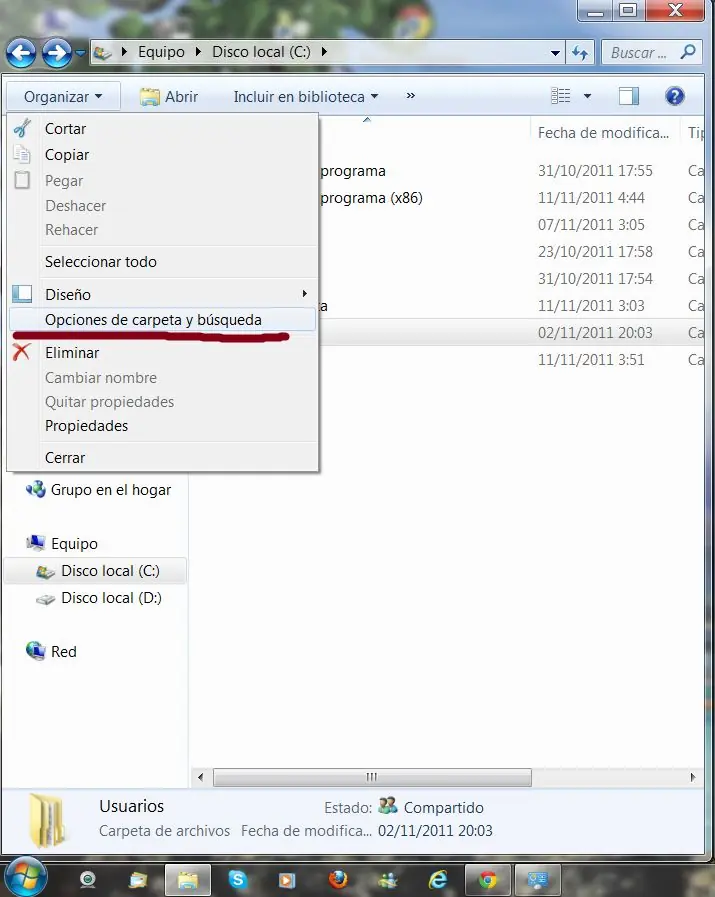
Task: Click the scissors icon beside Cortar
Action: coord(22,128)
